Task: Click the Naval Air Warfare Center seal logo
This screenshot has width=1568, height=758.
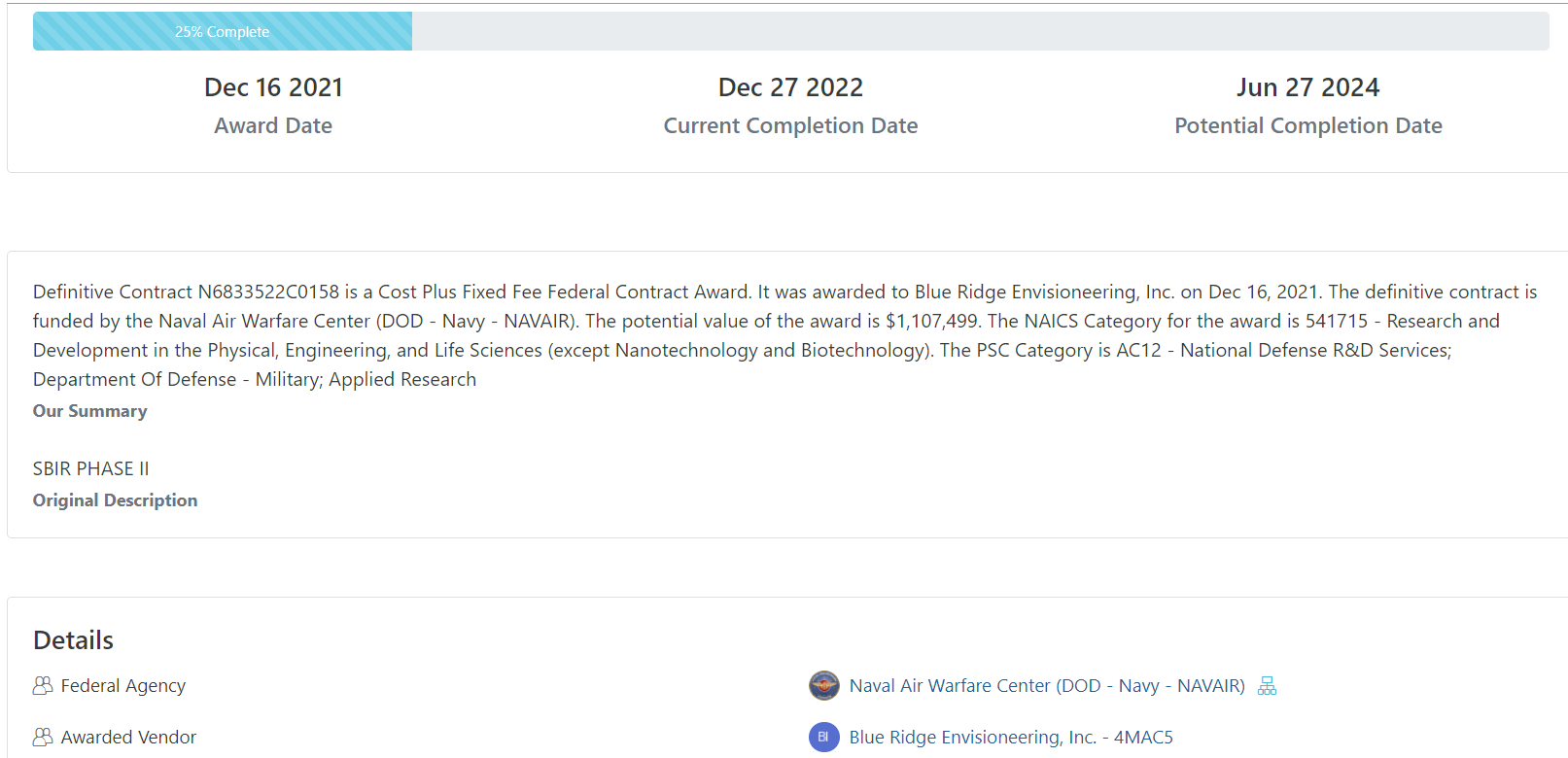Action: (824, 686)
